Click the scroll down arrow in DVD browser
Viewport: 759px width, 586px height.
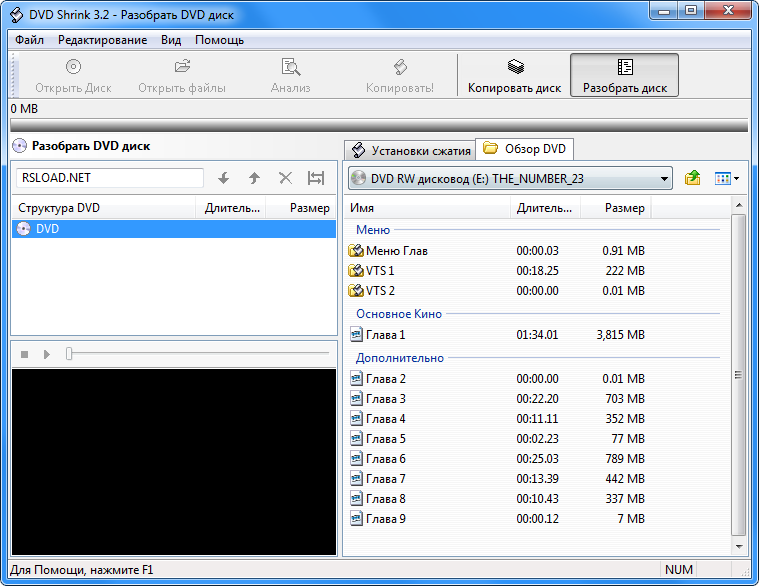click(x=739, y=547)
